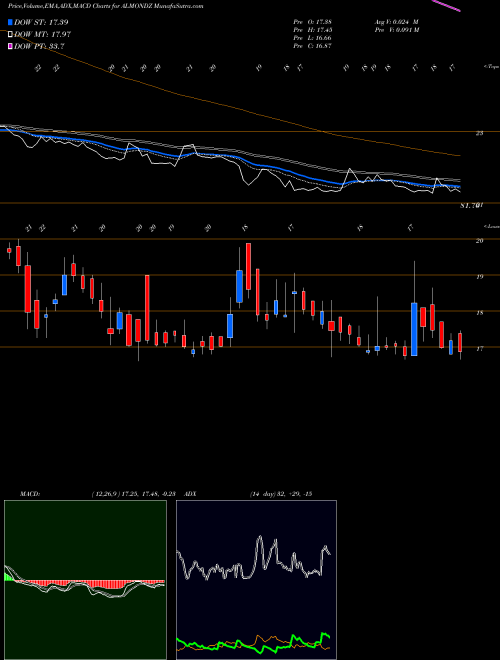Click the ADX (14 day) values text

pyautogui.click(x=280, y=494)
